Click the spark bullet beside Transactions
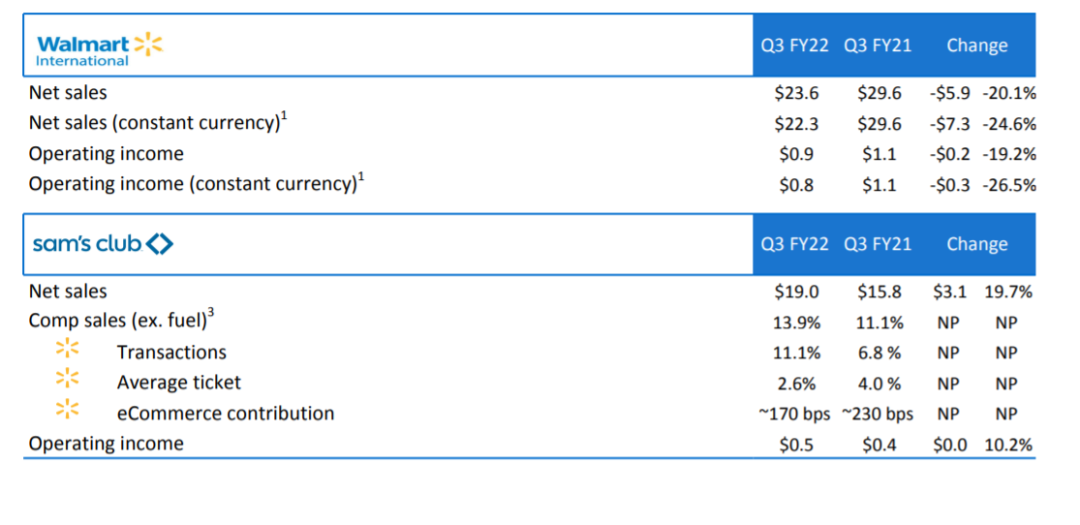Viewport: 1080px width, 525px height. pyautogui.click(x=68, y=349)
